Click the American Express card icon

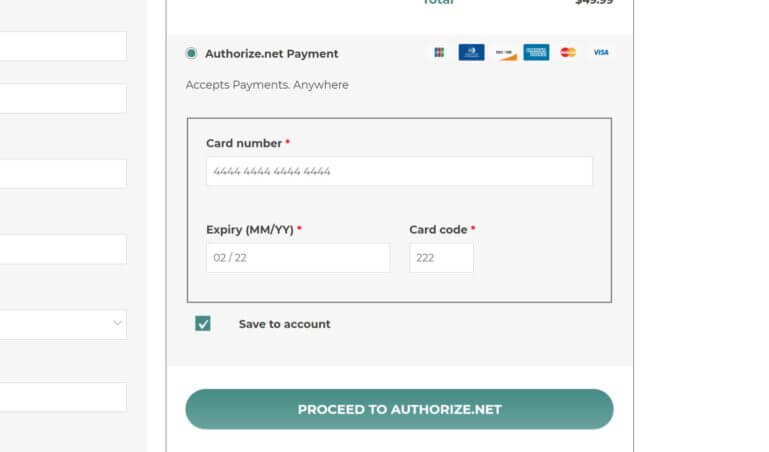point(536,52)
